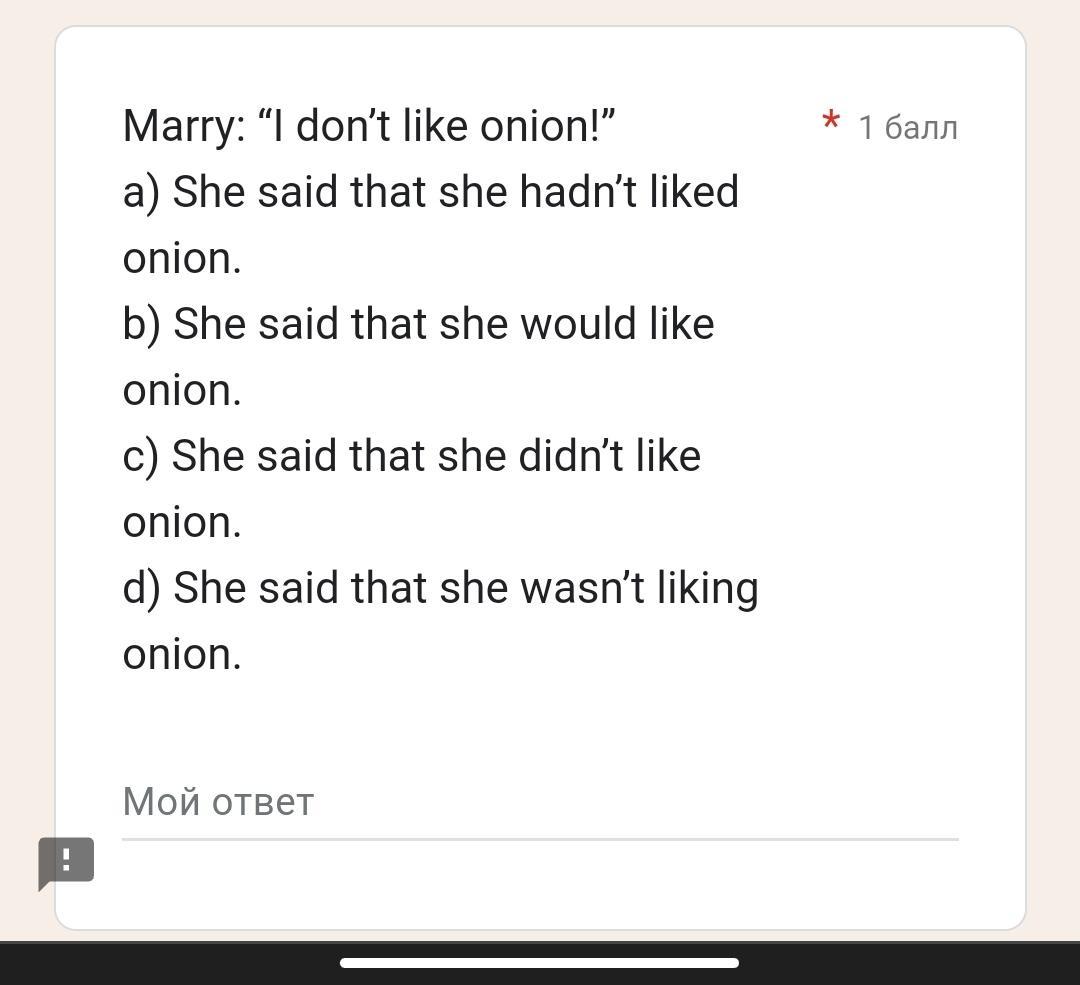This screenshot has height=985, width=1080.
Task: Click the "d)" option letter
Action: point(142,589)
